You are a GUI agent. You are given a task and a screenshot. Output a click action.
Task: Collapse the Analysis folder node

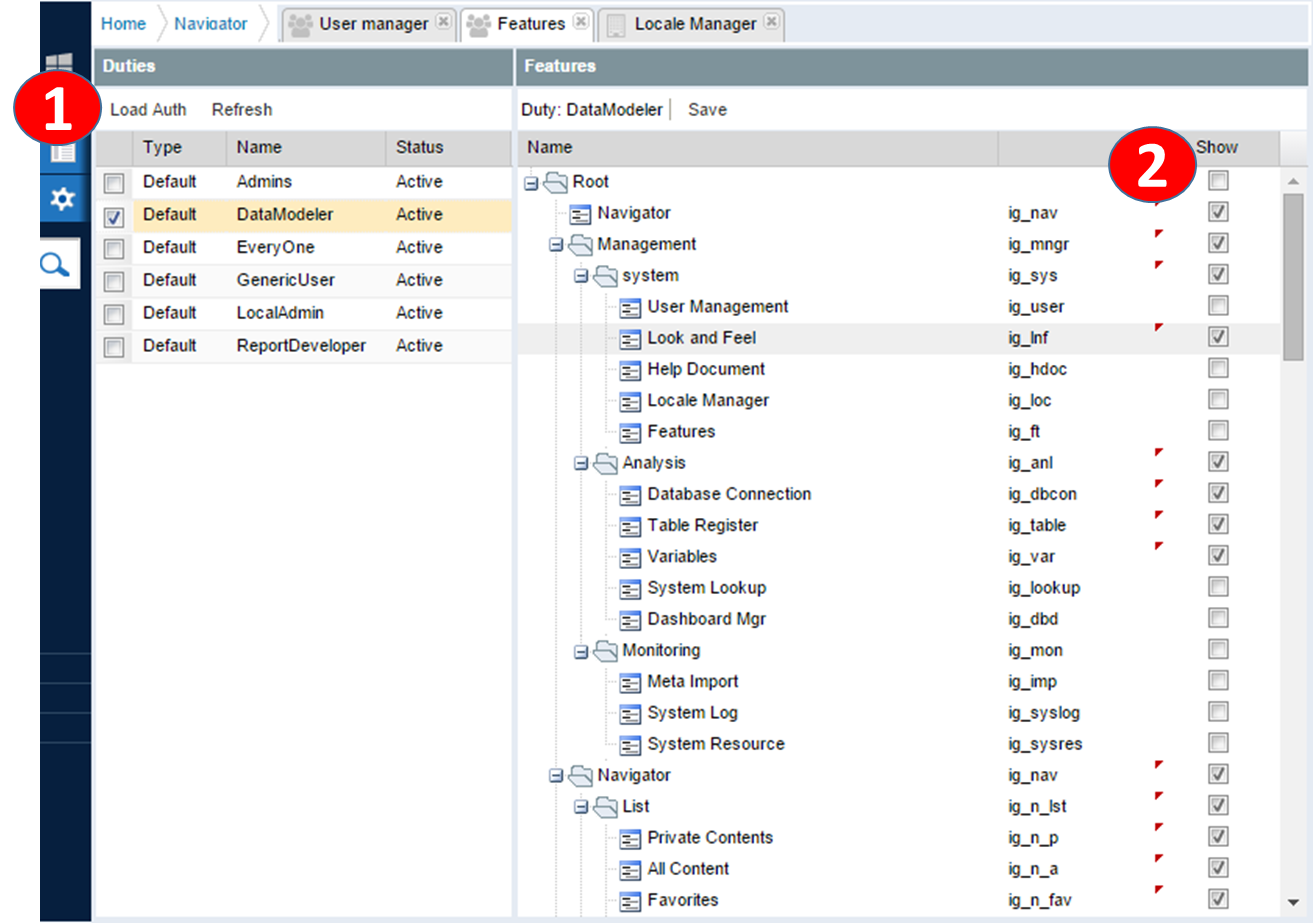pyautogui.click(x=581, y=463)
